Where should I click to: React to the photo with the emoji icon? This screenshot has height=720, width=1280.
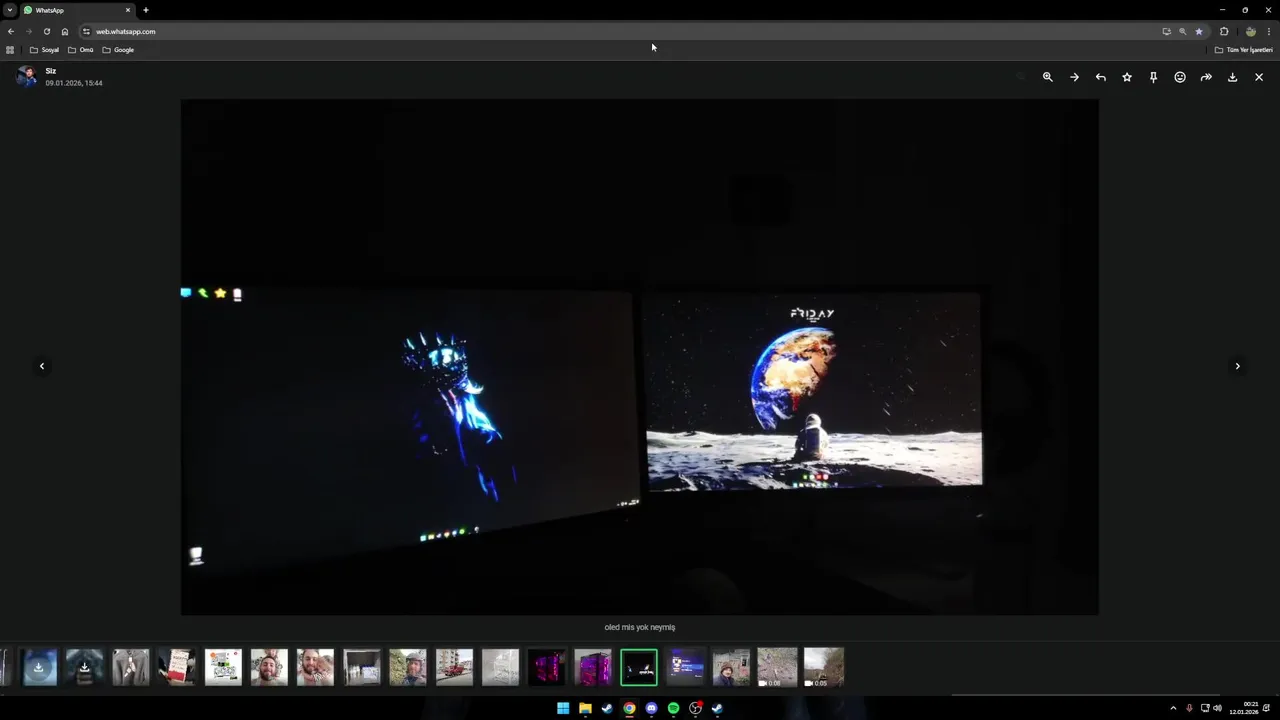pos(1180,77)
